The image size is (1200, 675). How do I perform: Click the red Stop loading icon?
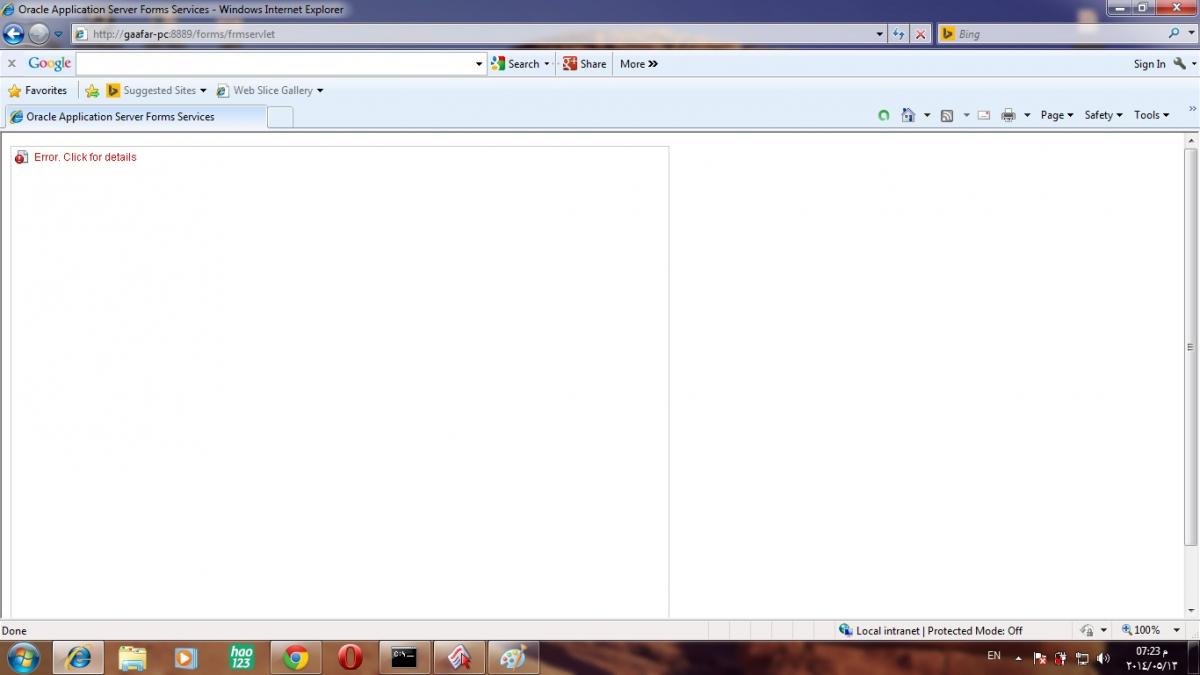(921, 34)
